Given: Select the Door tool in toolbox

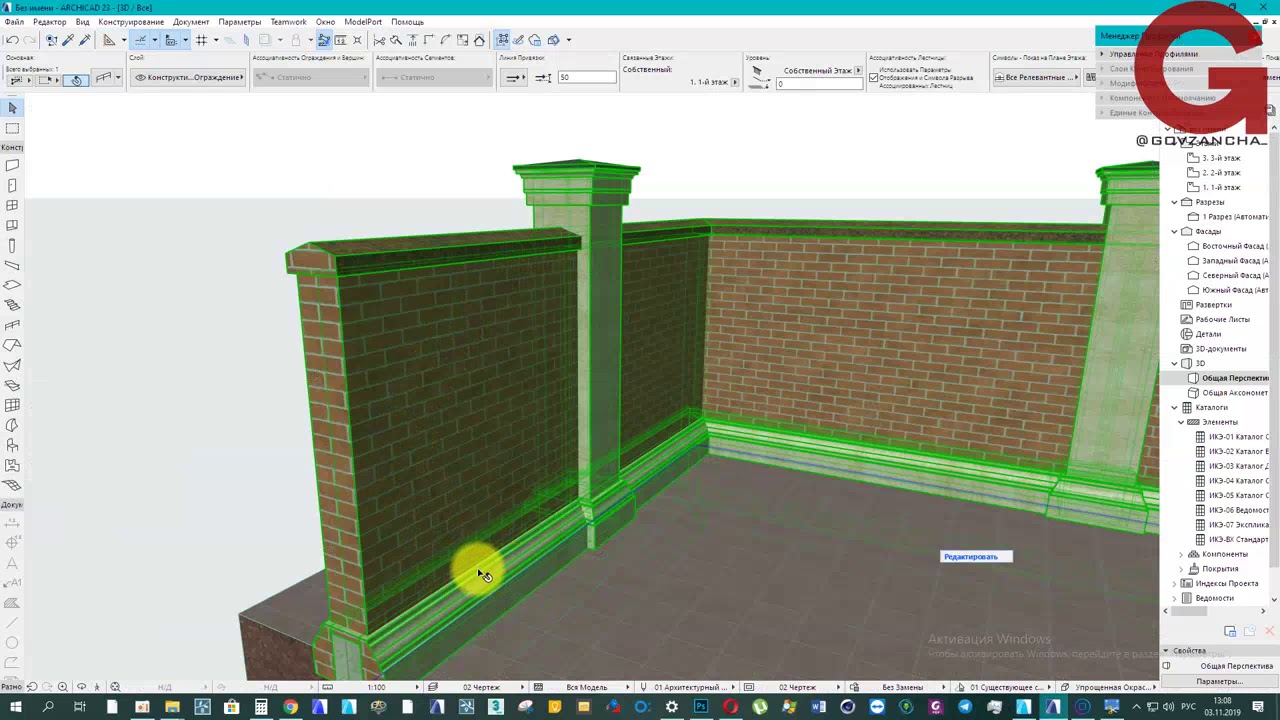Looking at the screenshot, I should click(12, 185).
